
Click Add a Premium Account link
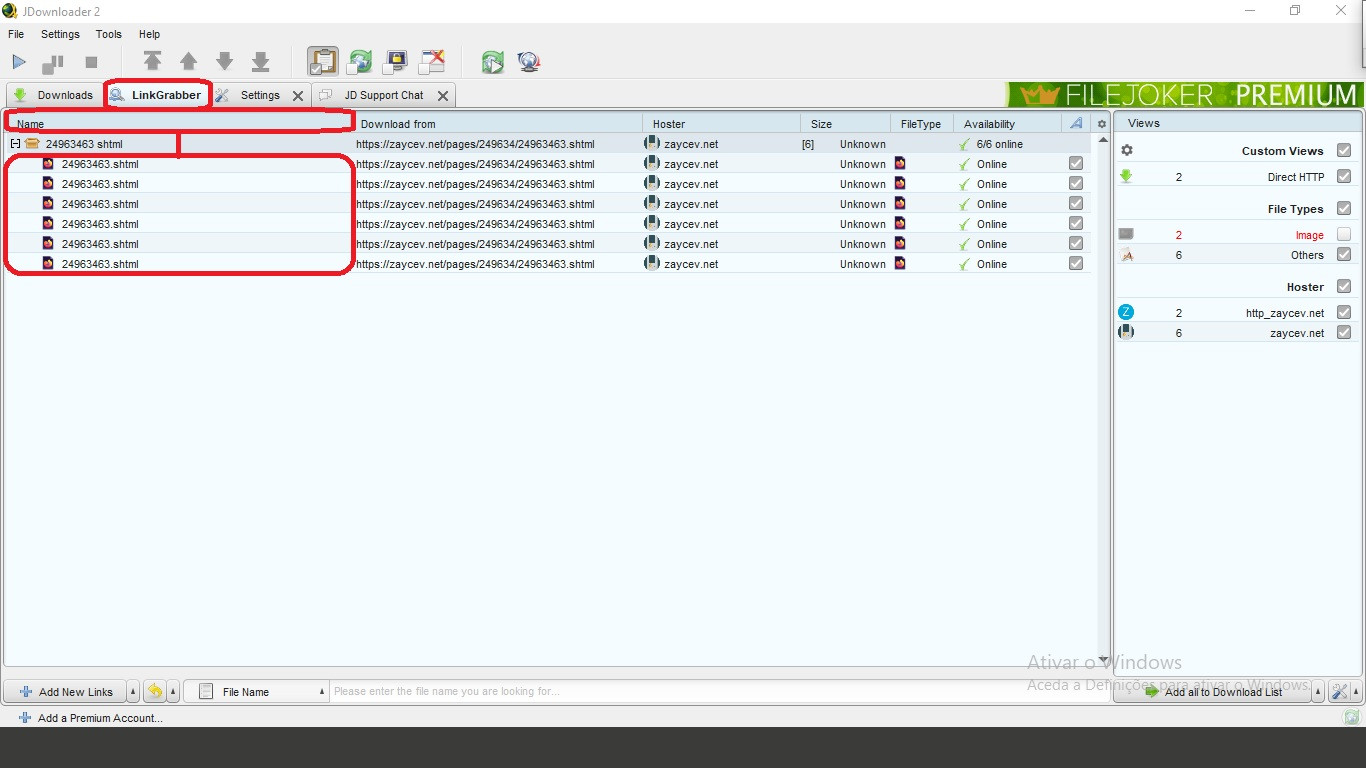pyautogui.click(x=91, y=718)
